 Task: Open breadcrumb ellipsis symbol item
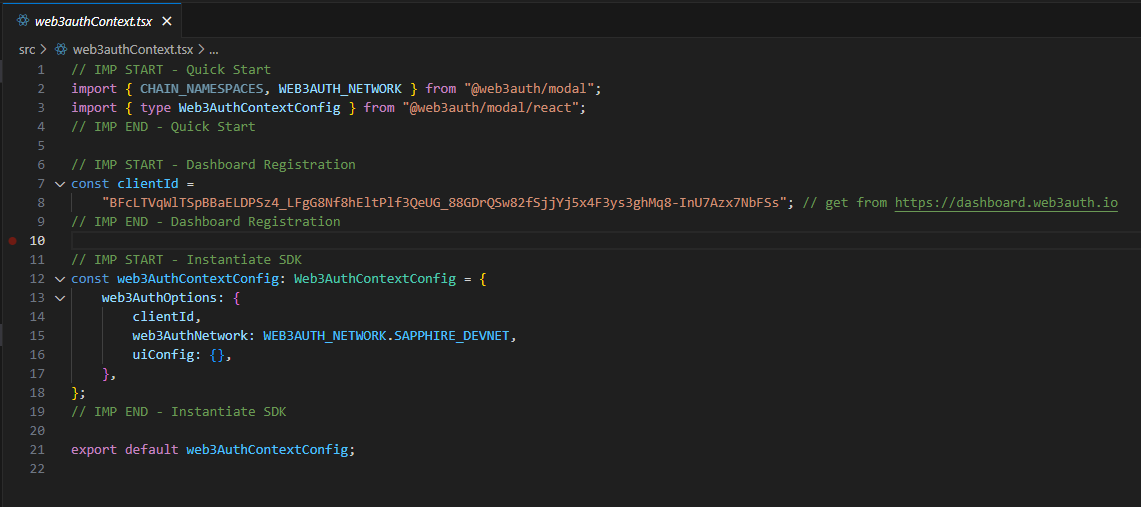tap(214, 49)
